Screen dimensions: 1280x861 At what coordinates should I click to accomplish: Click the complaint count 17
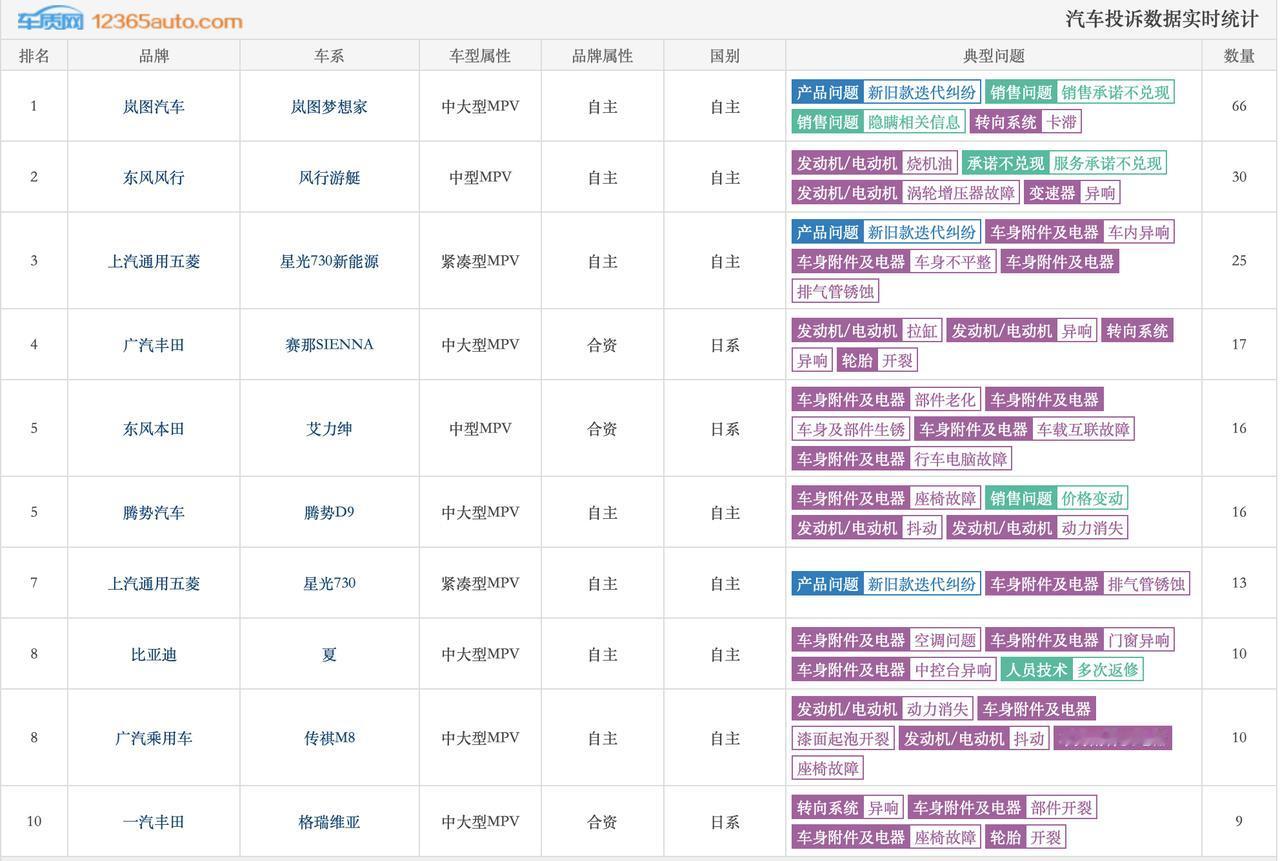click(1239, 345)
